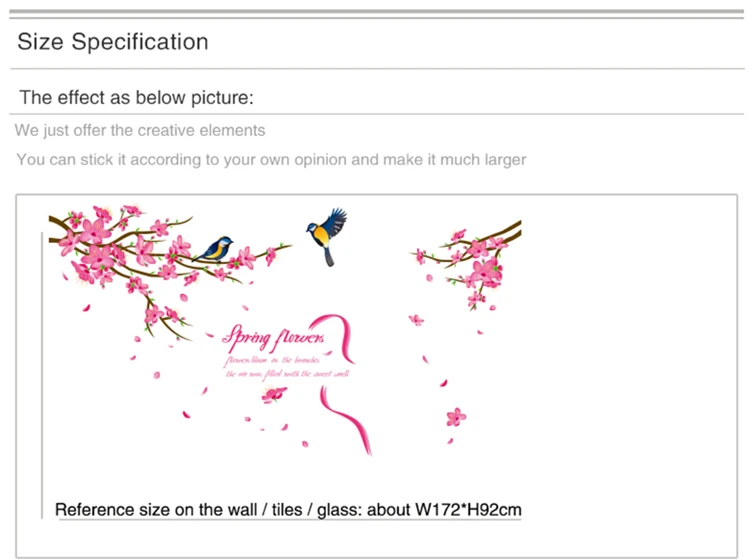Click the flying blue bird
752x560 pixels.
click(x=327, y=236)
